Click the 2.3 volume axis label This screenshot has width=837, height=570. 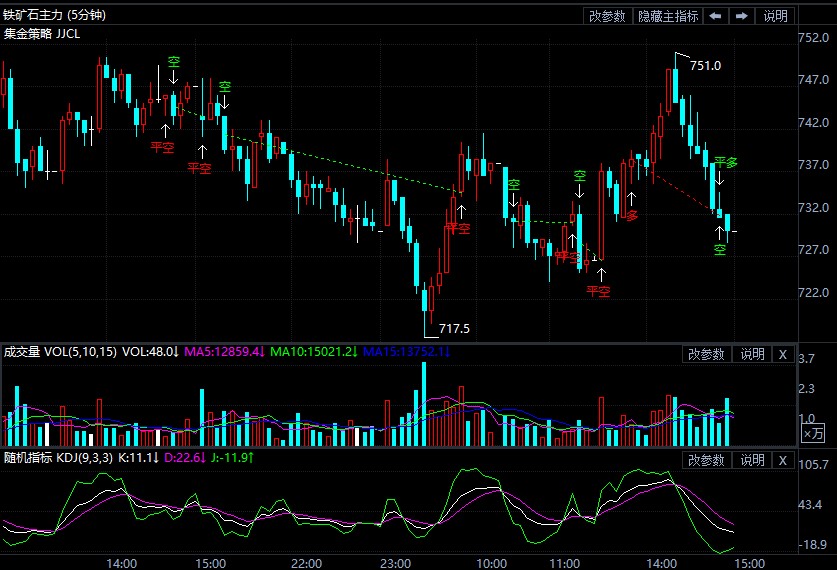807,388
